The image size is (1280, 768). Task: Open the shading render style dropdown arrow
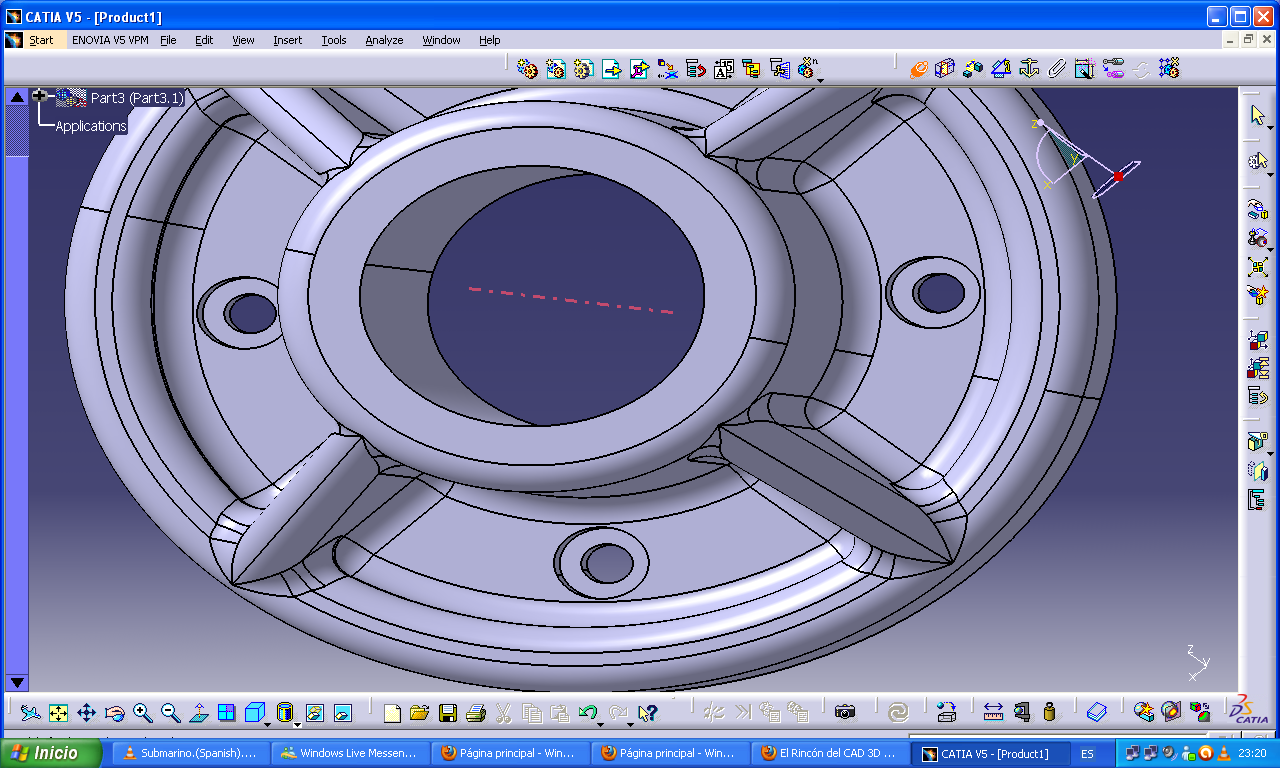(x=298, y=723)
